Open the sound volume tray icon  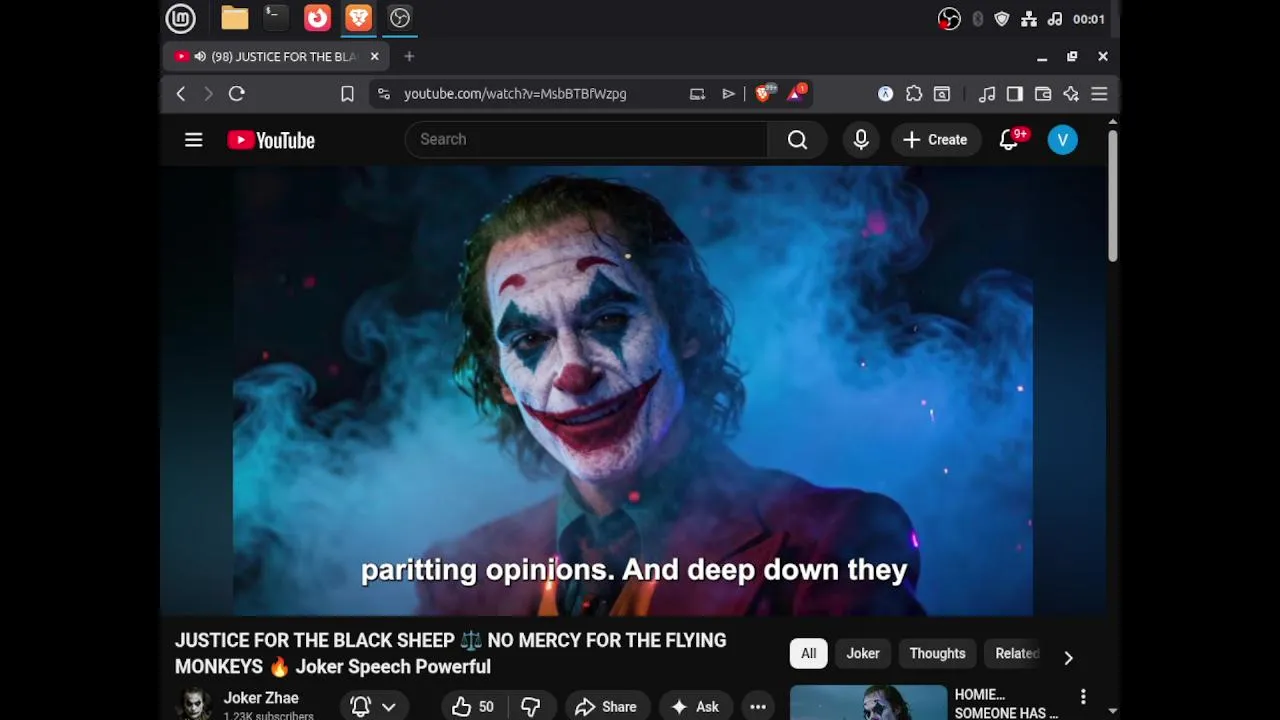point(1054,19)
